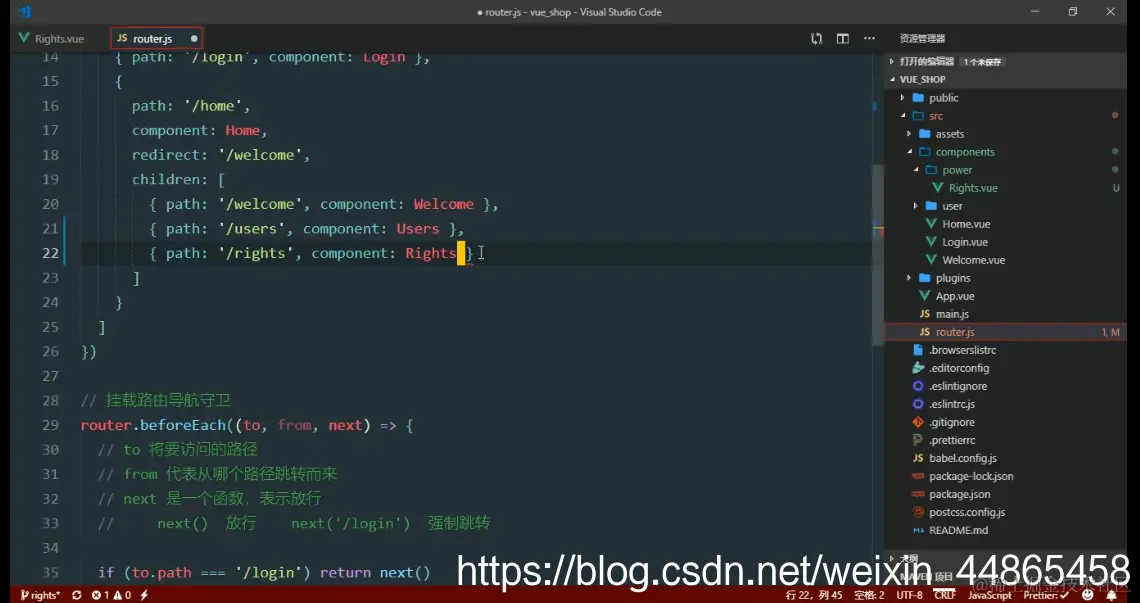Viewport: 1140px width, 603px height.
Task: Collapse the power folder
Action: [915, 169]
